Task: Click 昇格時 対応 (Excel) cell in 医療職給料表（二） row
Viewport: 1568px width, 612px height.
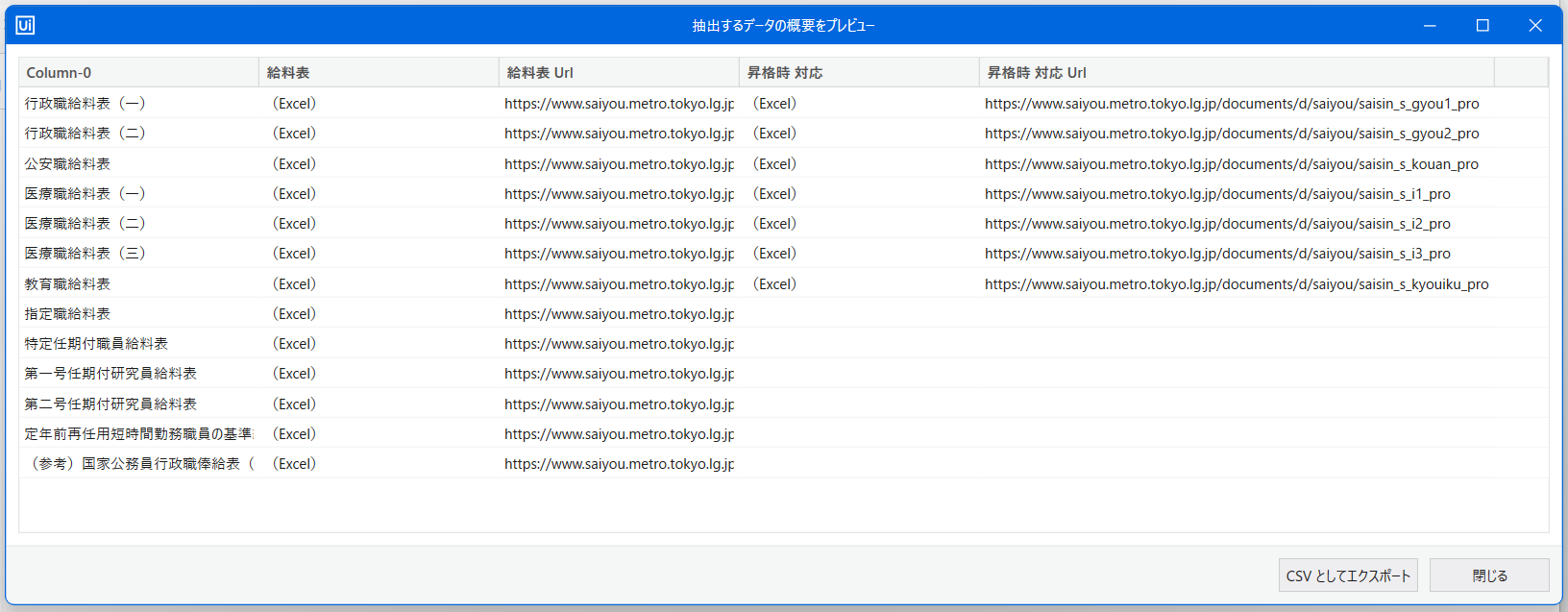Action: (859, 224)
